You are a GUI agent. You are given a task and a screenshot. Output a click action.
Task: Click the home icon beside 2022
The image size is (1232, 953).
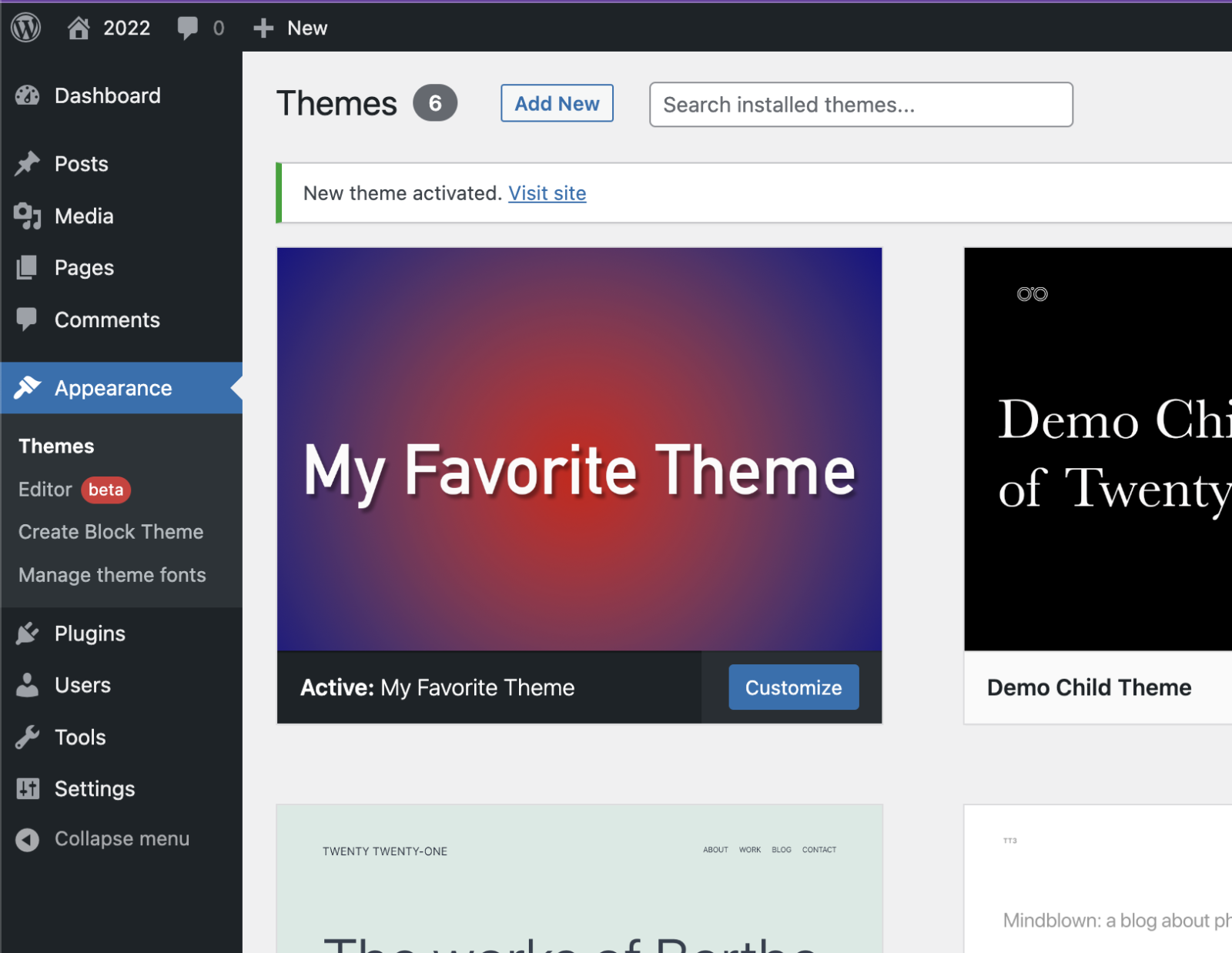click(x=79, y=28)
